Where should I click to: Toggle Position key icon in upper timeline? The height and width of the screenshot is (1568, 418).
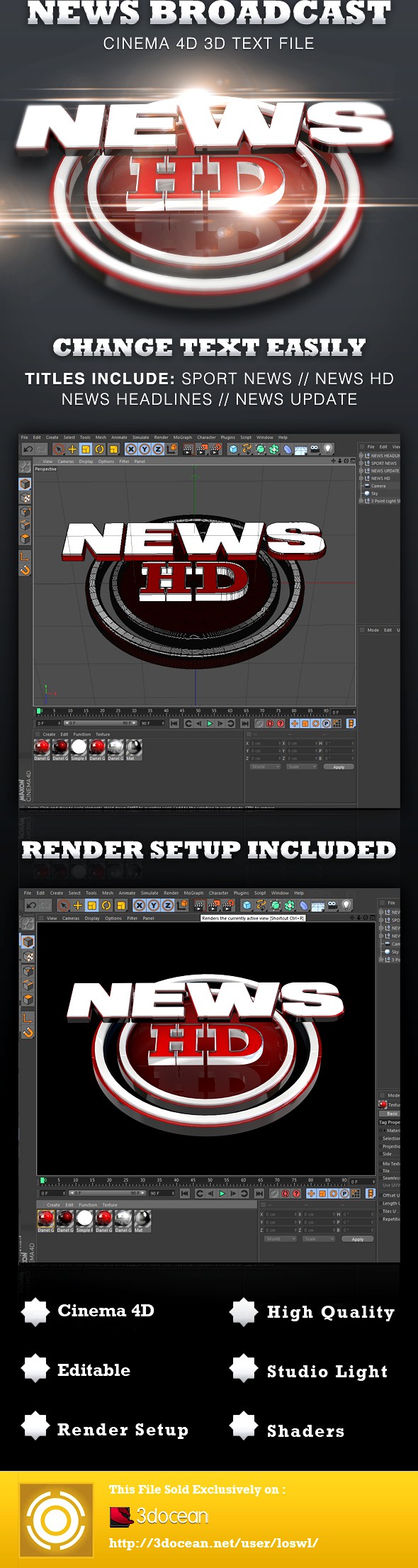coord(295,723)
